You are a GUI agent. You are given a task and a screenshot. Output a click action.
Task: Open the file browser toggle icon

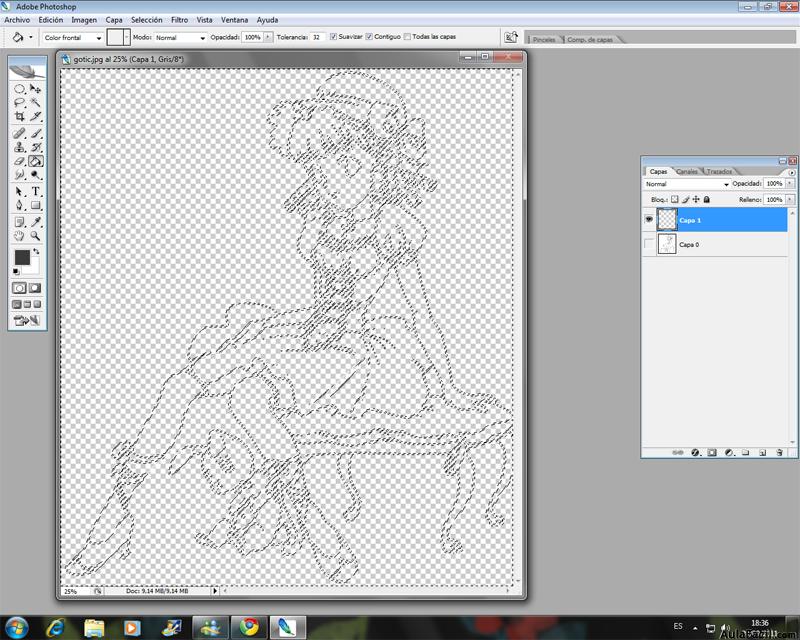[511, 37]
